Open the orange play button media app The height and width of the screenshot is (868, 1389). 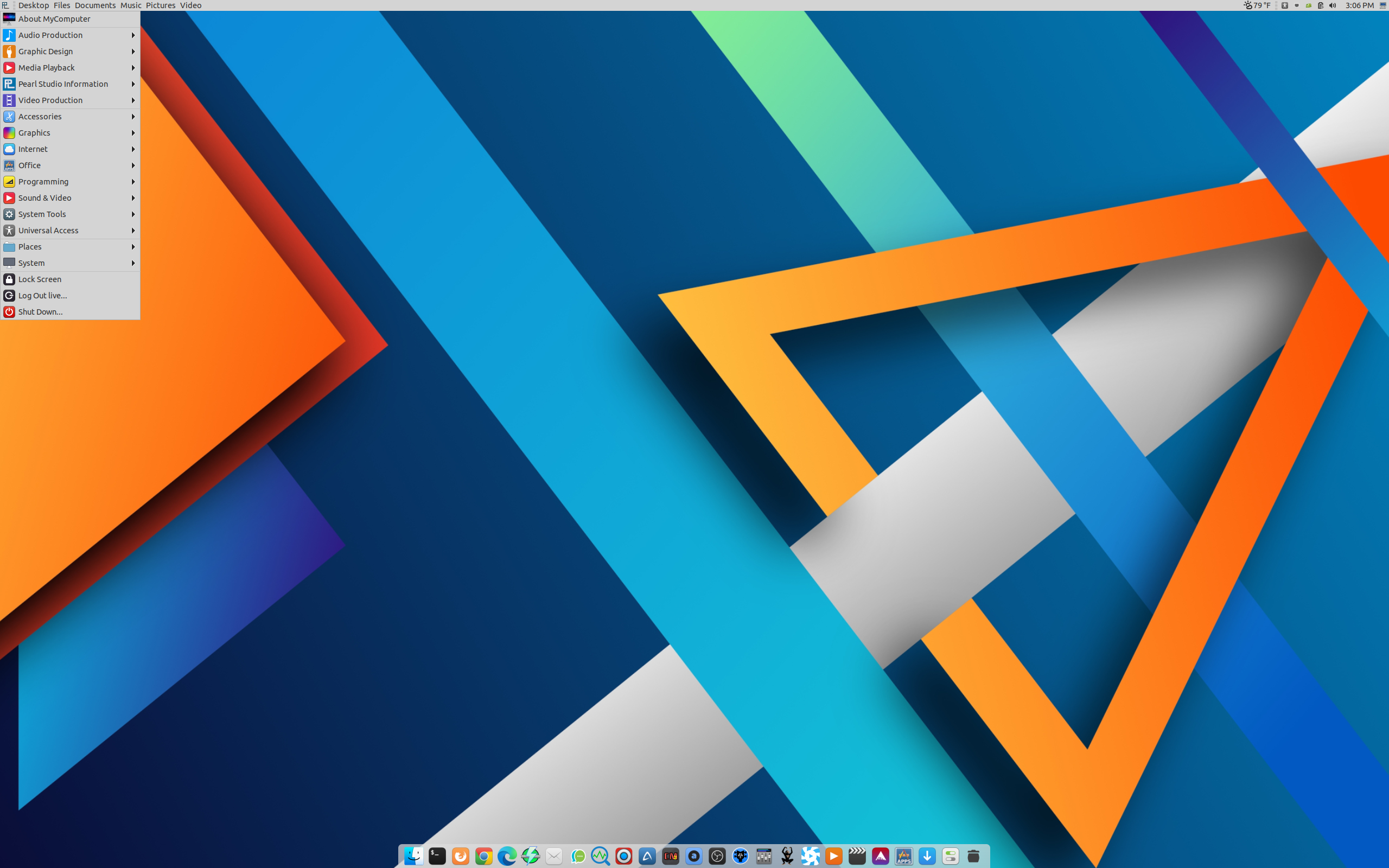(834, 856)
